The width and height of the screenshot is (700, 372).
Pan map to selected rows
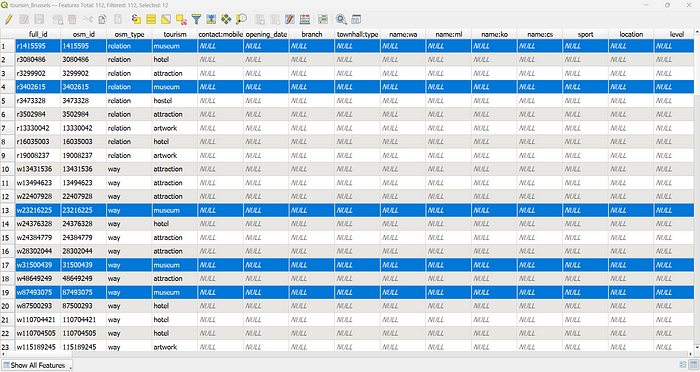click(x=226, y=19)
